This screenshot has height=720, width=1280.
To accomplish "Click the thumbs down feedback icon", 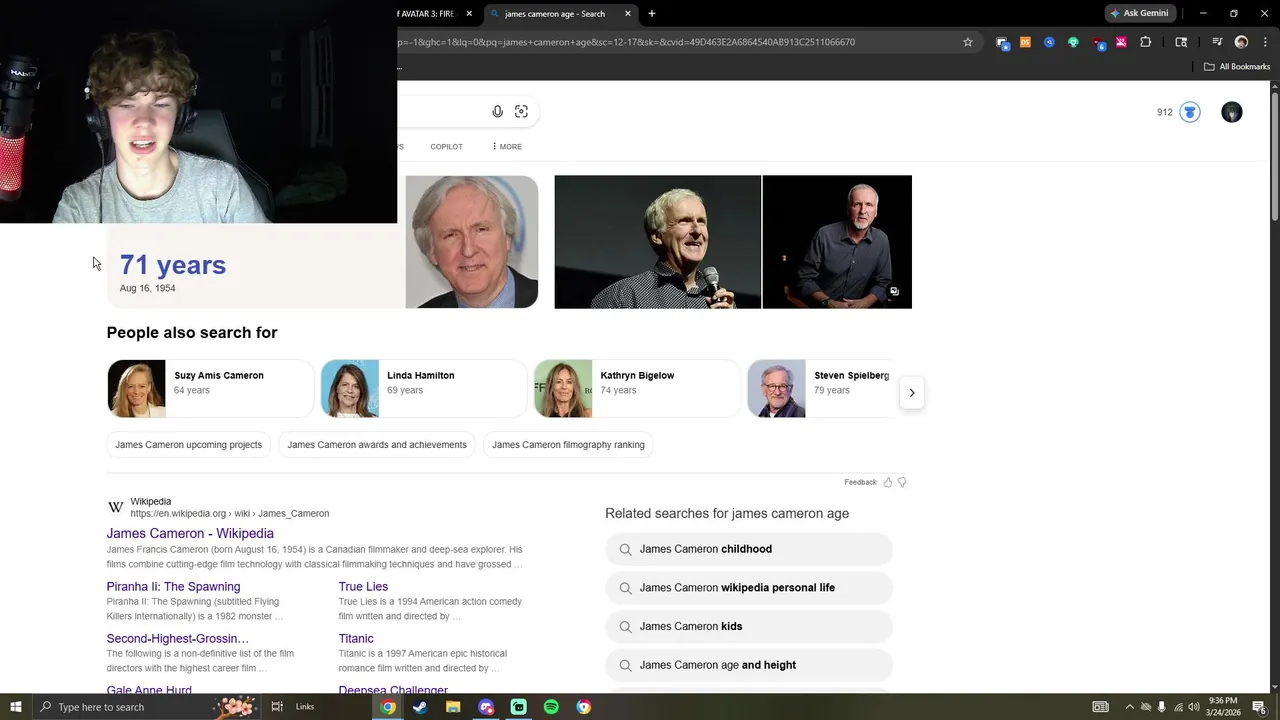I will tap(902, 482).
